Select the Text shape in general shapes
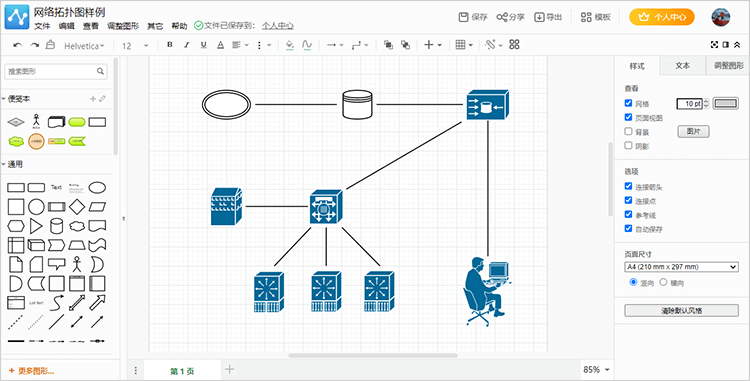Screen dimensions: 750x381 pos(56,187)
